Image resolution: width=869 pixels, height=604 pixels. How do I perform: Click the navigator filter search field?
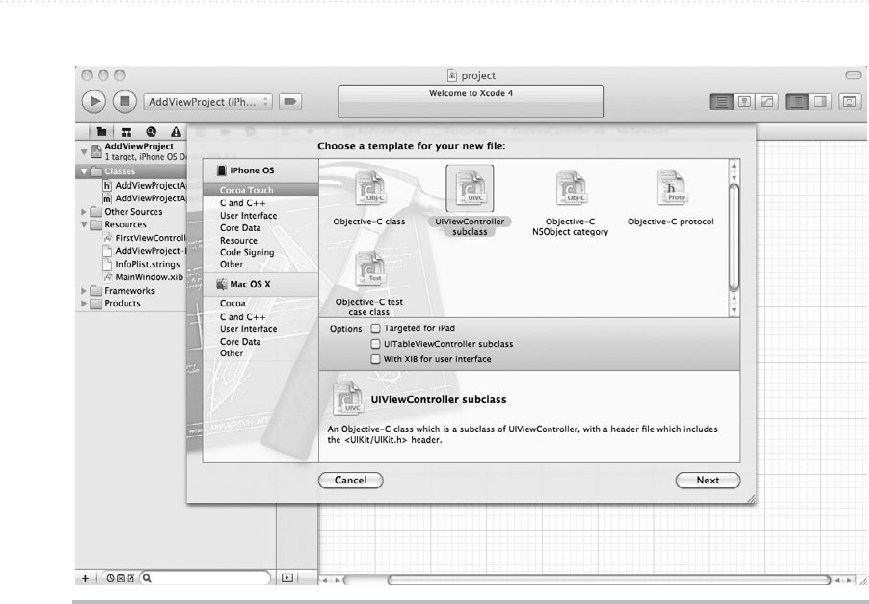pyautogui.click(x=205, y=578)
